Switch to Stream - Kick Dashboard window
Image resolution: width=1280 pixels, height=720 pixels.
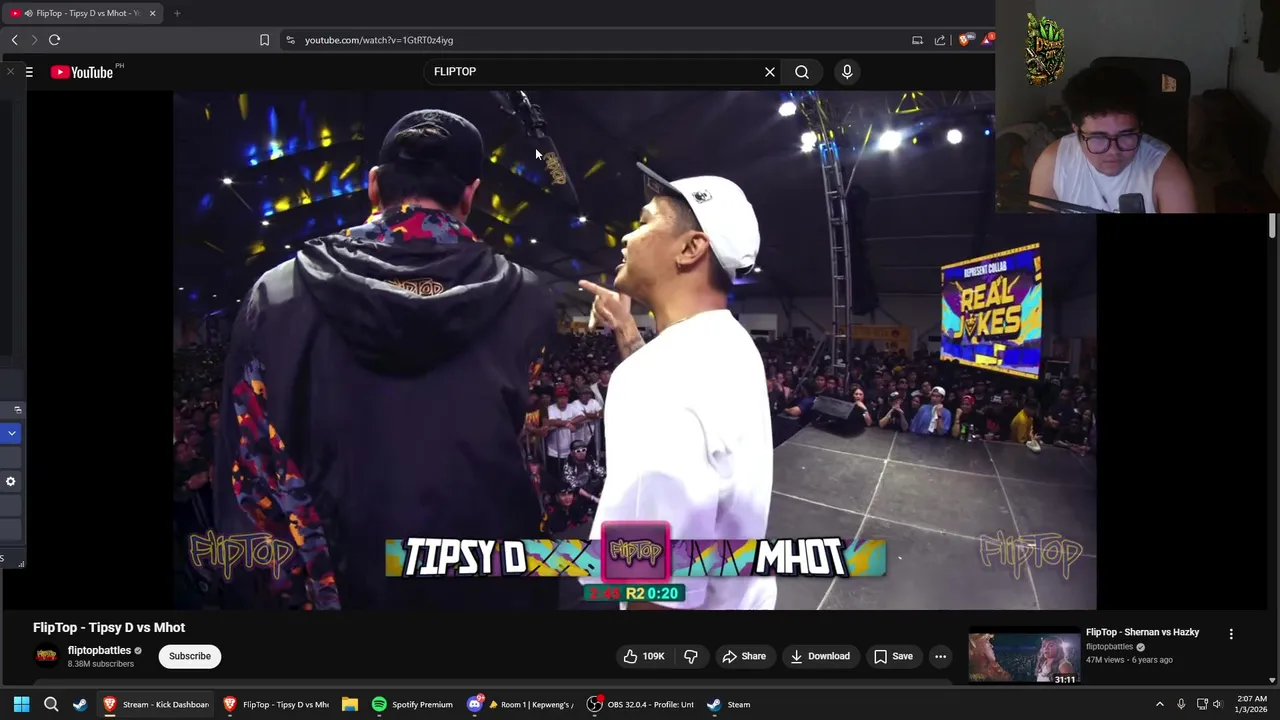[156, 704]
